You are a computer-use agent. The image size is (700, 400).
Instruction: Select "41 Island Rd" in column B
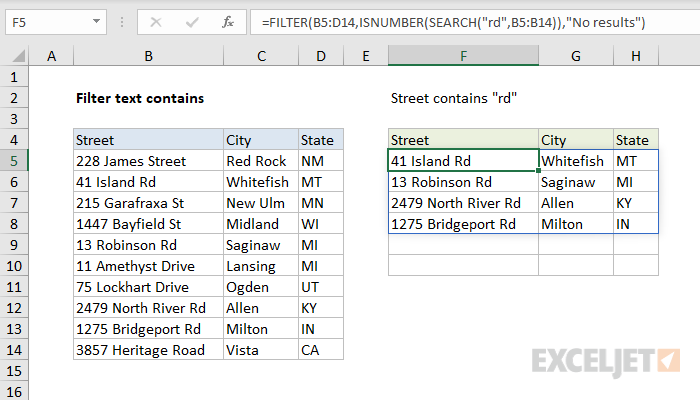(148, 182)
